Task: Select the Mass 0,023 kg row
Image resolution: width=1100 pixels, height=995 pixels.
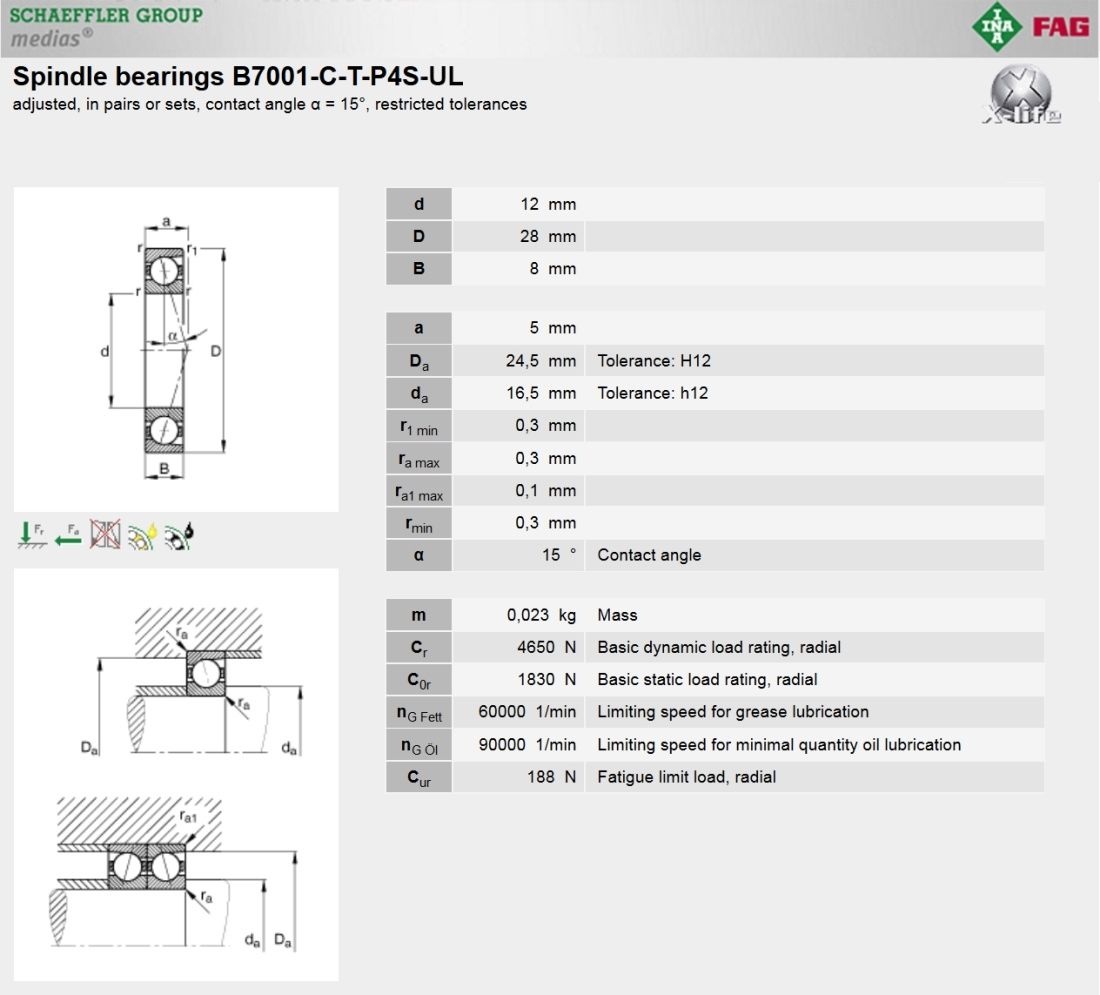Action: 714,615
